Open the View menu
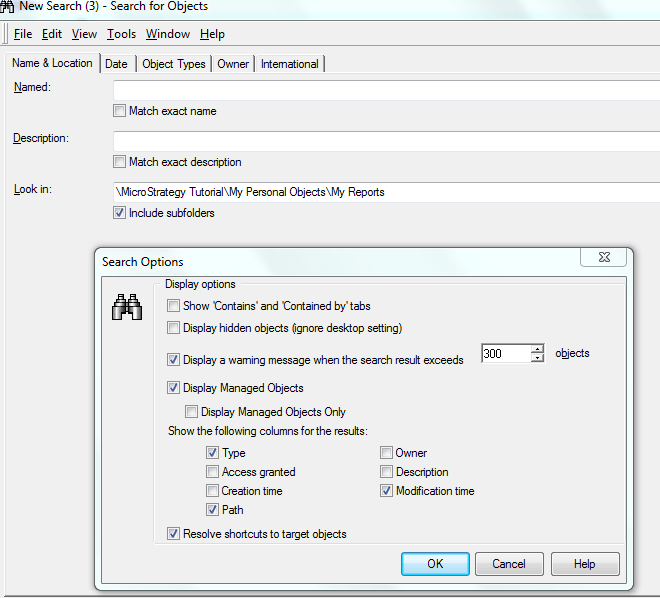660x598 pixels. coord(84,34)
